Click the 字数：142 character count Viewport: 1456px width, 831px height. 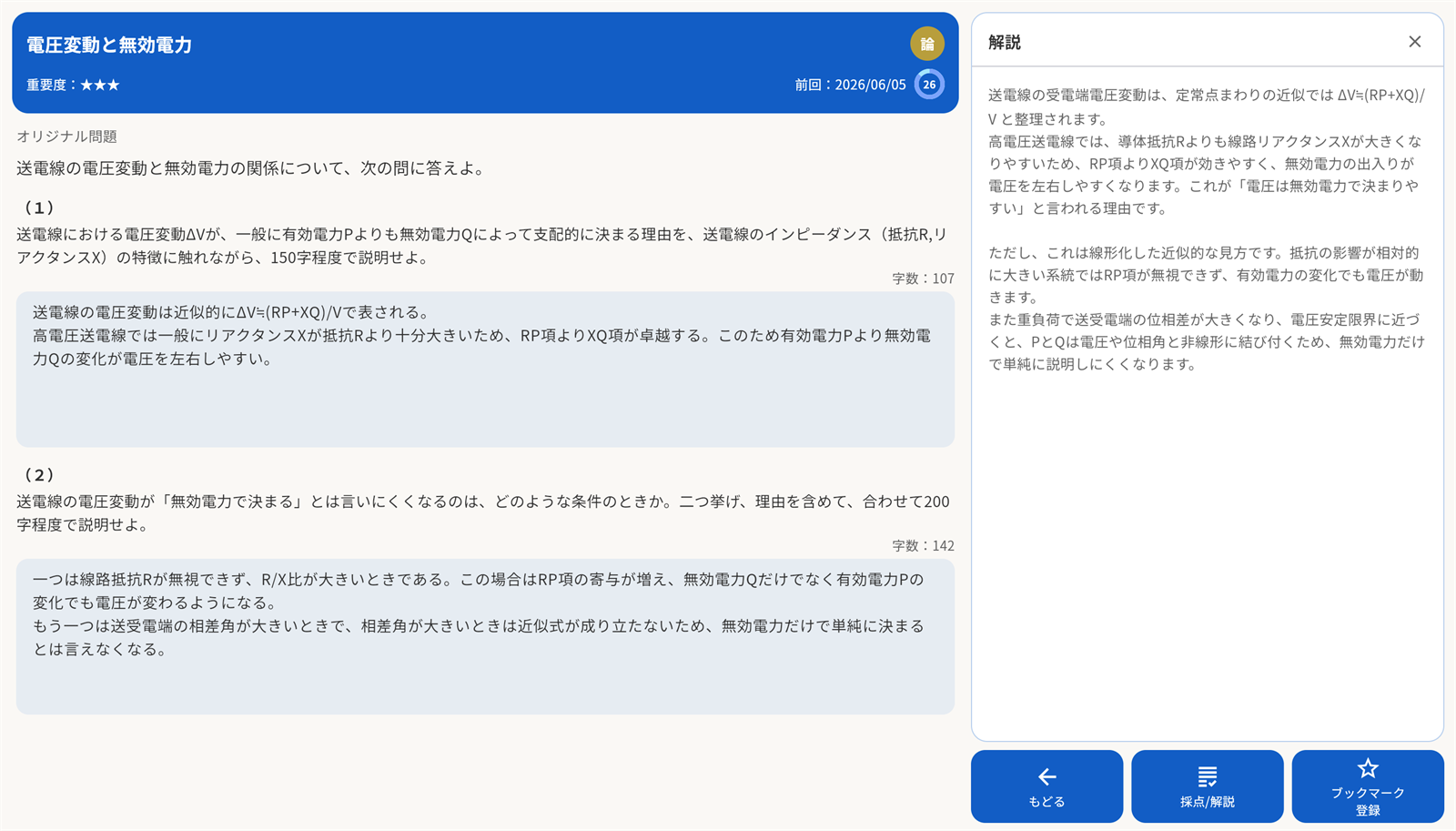(x=923, y=546)
